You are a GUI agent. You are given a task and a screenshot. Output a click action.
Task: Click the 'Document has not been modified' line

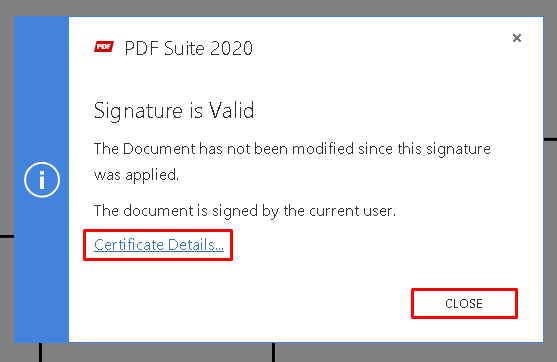pyautogui.click(x=292, y=148)
